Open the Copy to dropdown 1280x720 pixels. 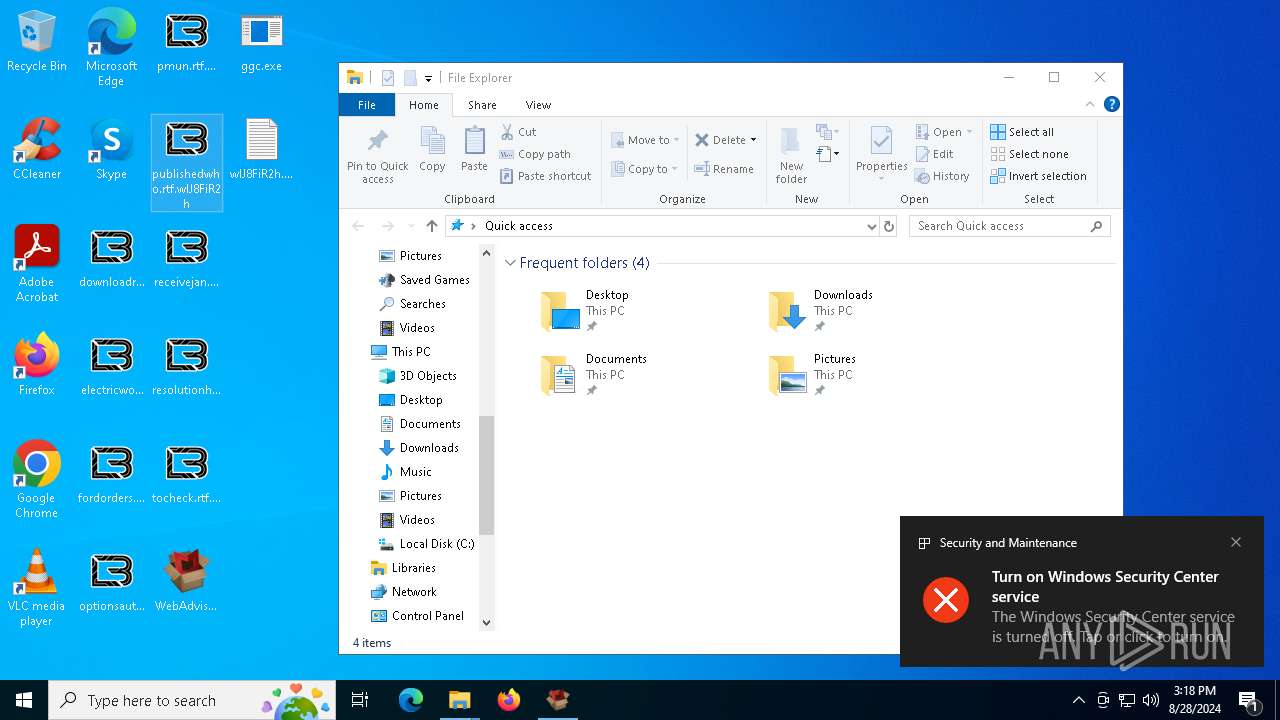(x=646, y=169)
